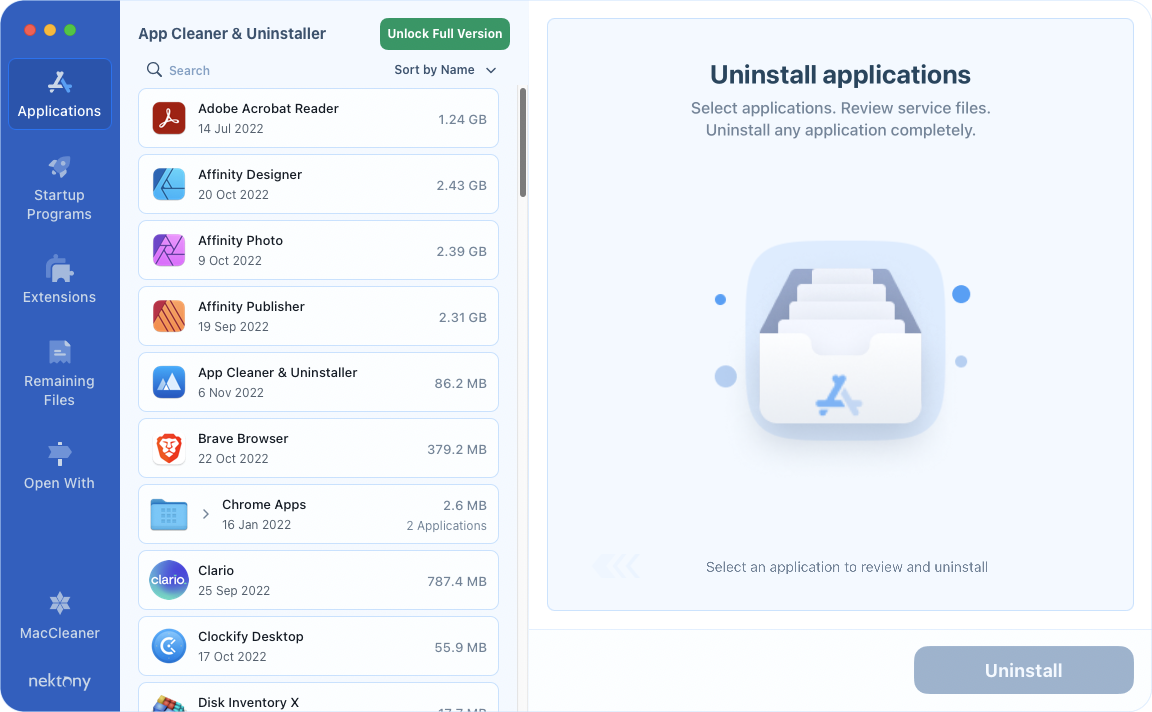
Task: Select Affinity Publisher name text
Action: click(x=251, y=307)
